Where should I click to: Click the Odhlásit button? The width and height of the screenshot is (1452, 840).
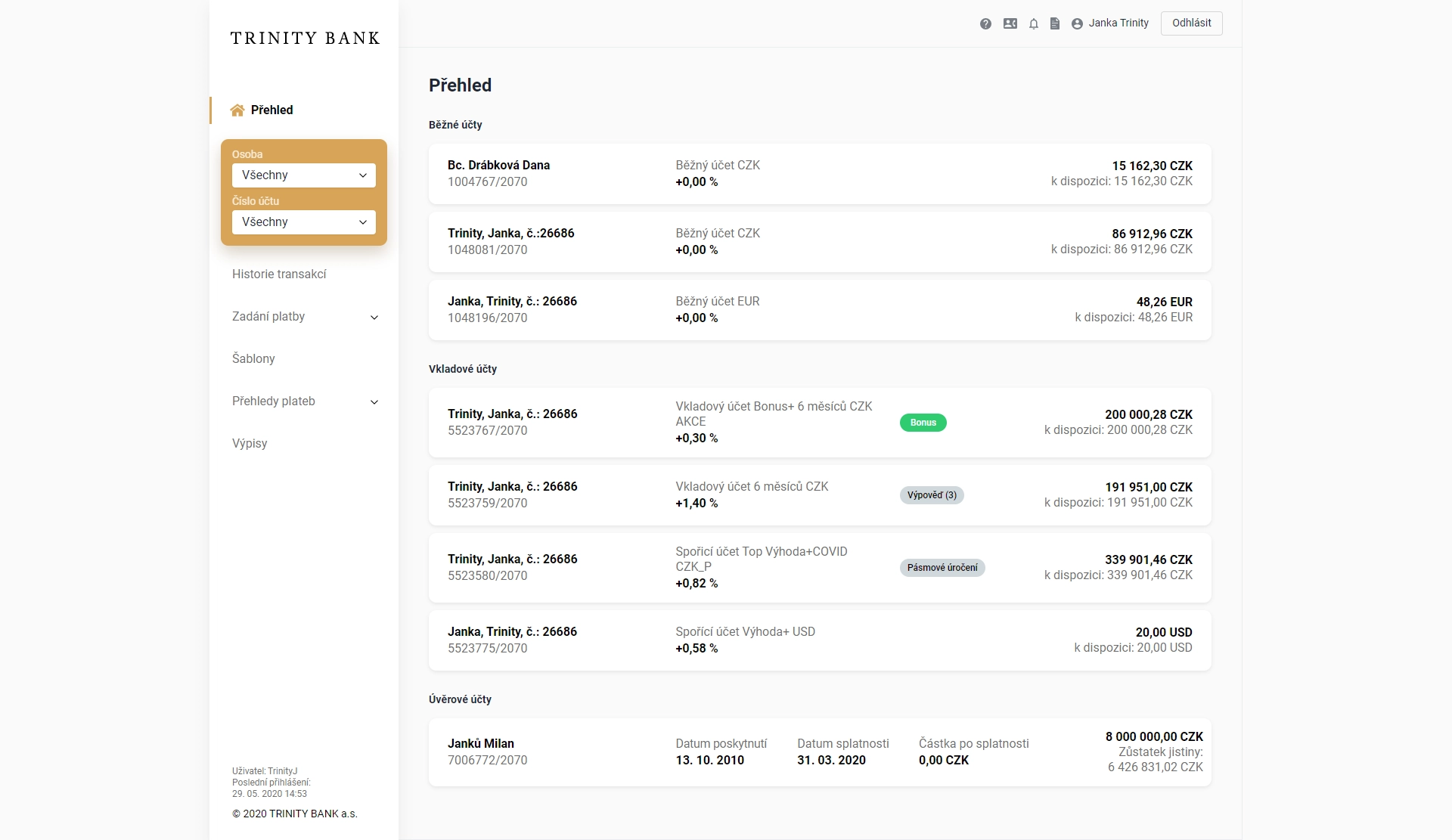[1191, 23]
